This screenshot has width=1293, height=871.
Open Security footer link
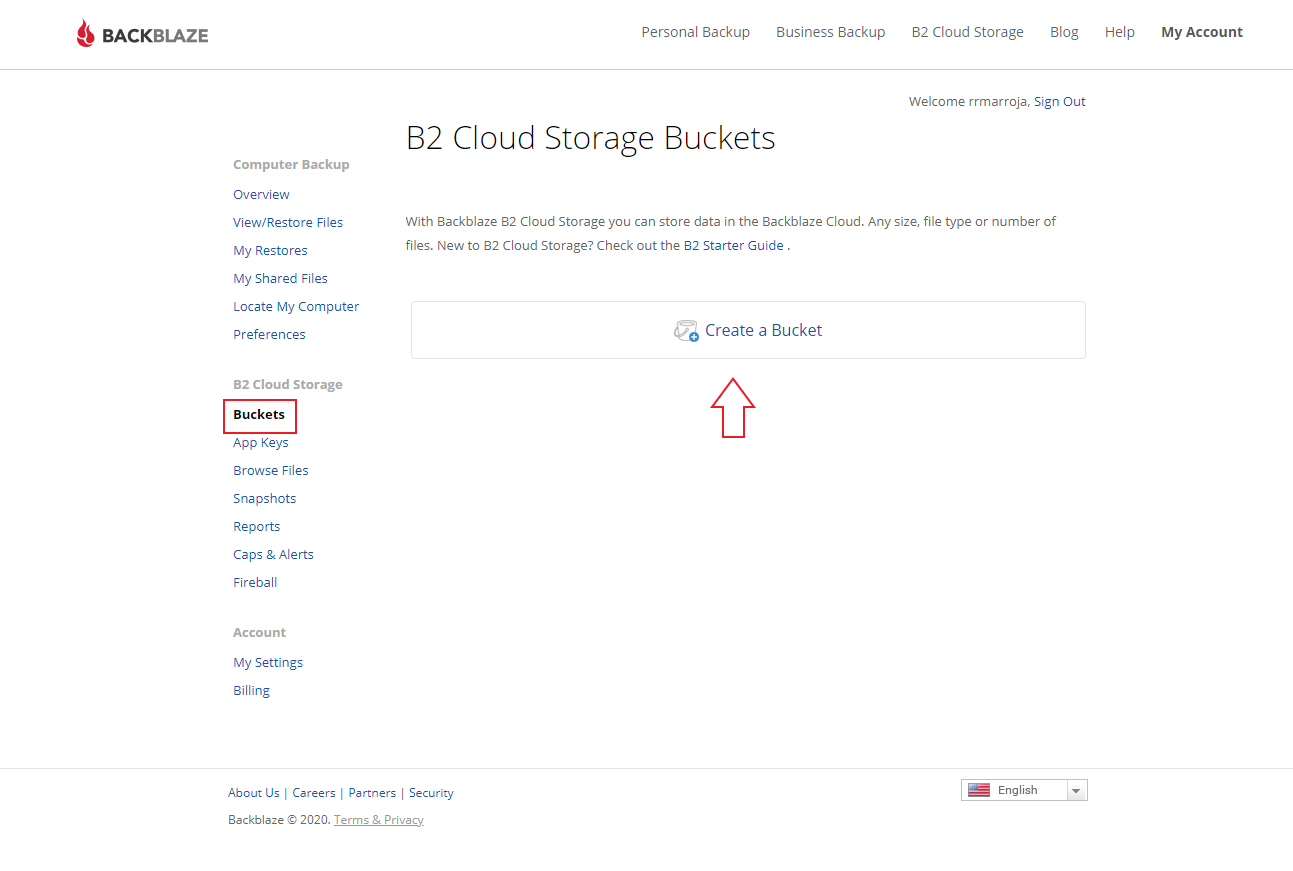click(431, 792)
